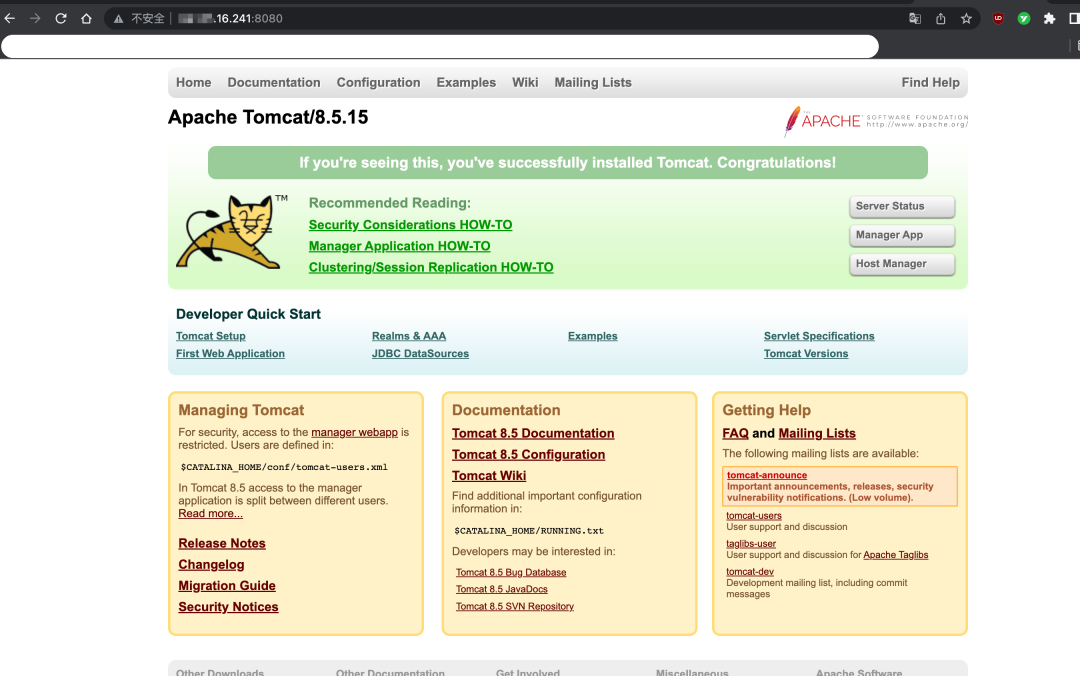Open the Examples nav item

(x=466, y=83)
